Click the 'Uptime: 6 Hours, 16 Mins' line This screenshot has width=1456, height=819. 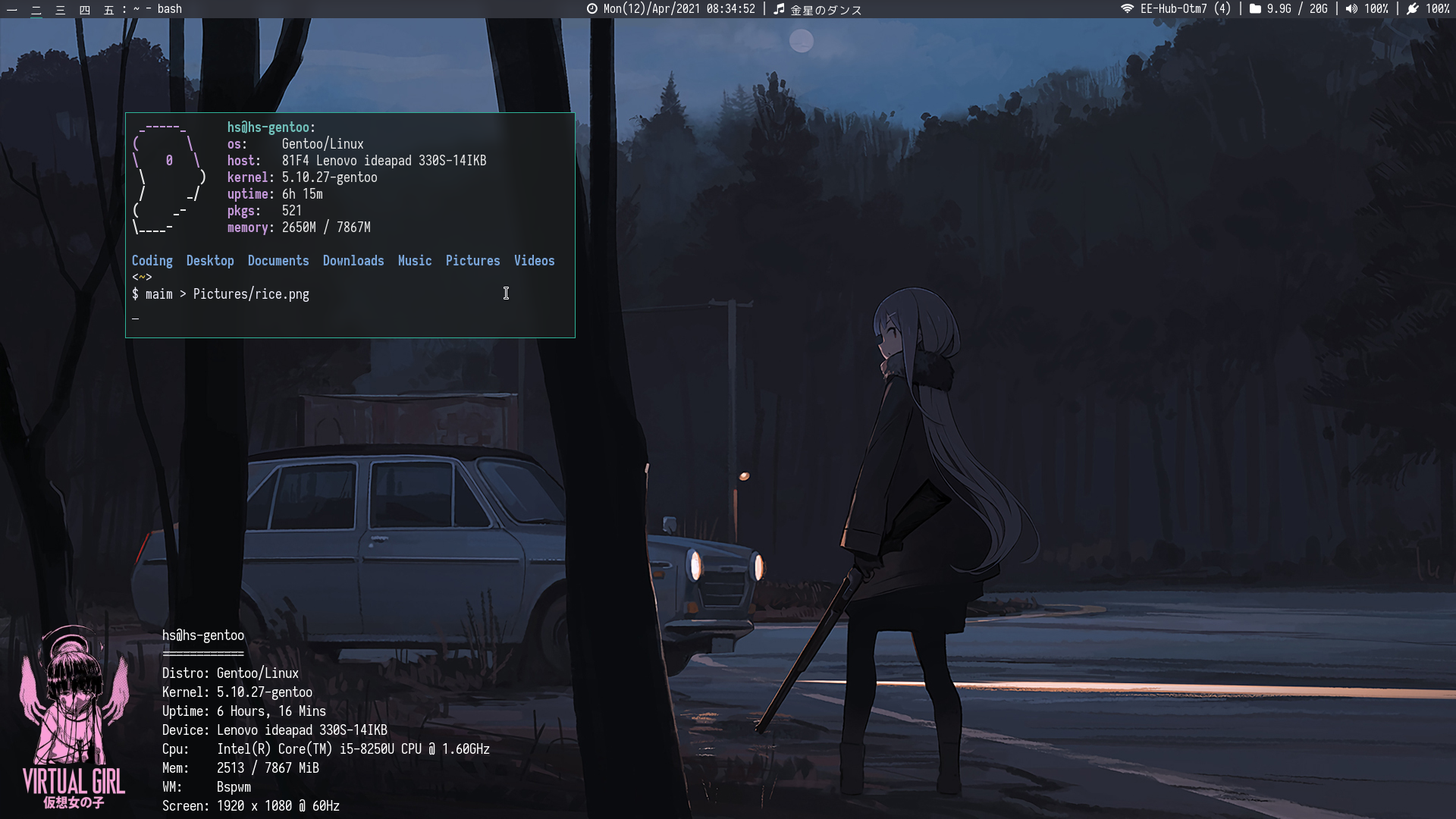coord(243,711)
